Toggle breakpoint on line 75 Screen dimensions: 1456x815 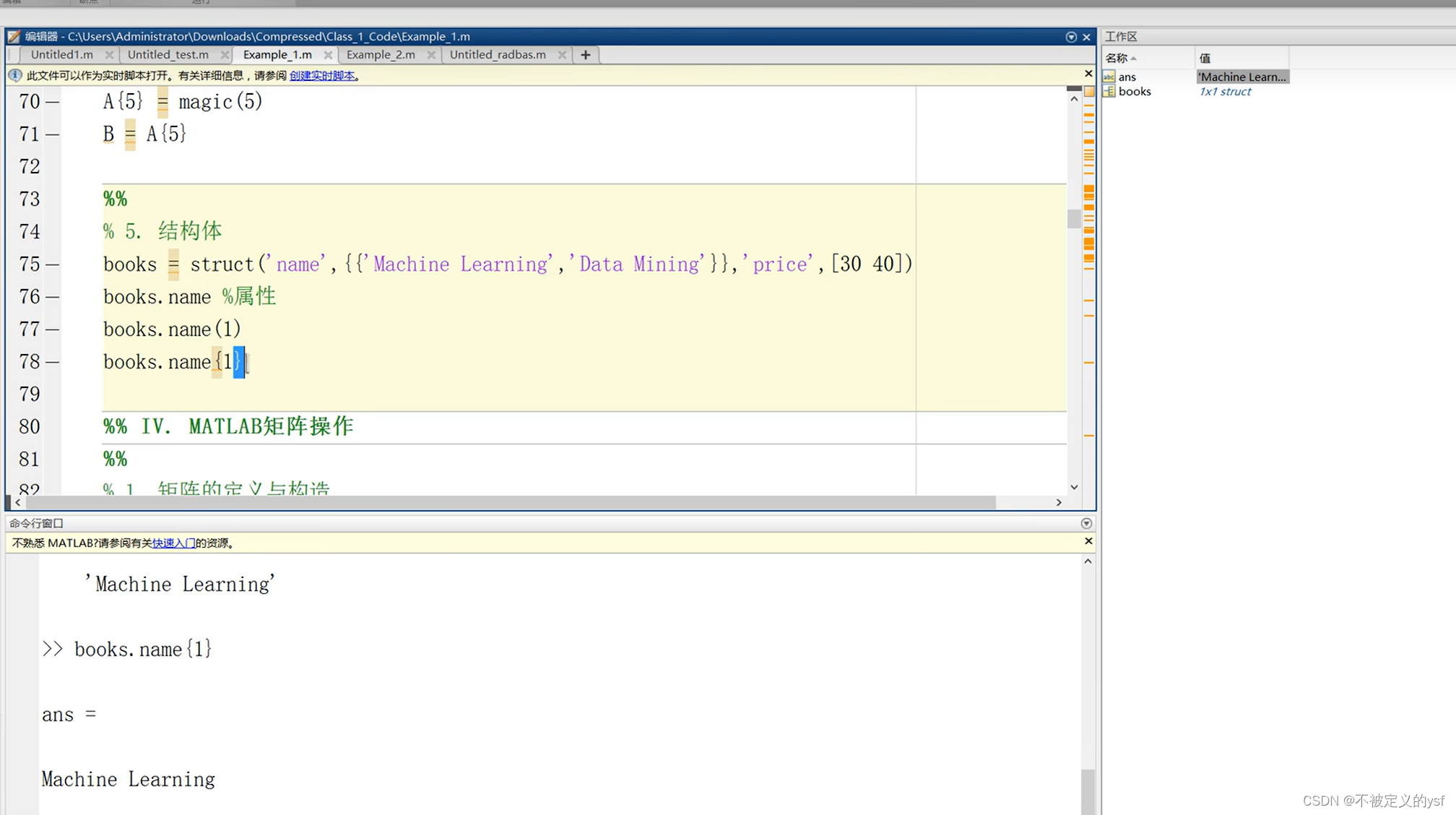tap(52, 264)
